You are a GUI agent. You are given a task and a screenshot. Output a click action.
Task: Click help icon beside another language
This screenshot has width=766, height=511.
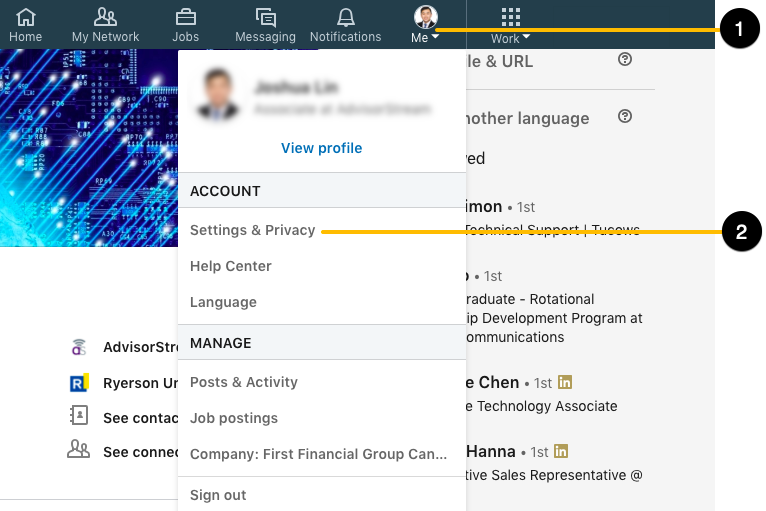pyautogui.click(x=625, y=116)
